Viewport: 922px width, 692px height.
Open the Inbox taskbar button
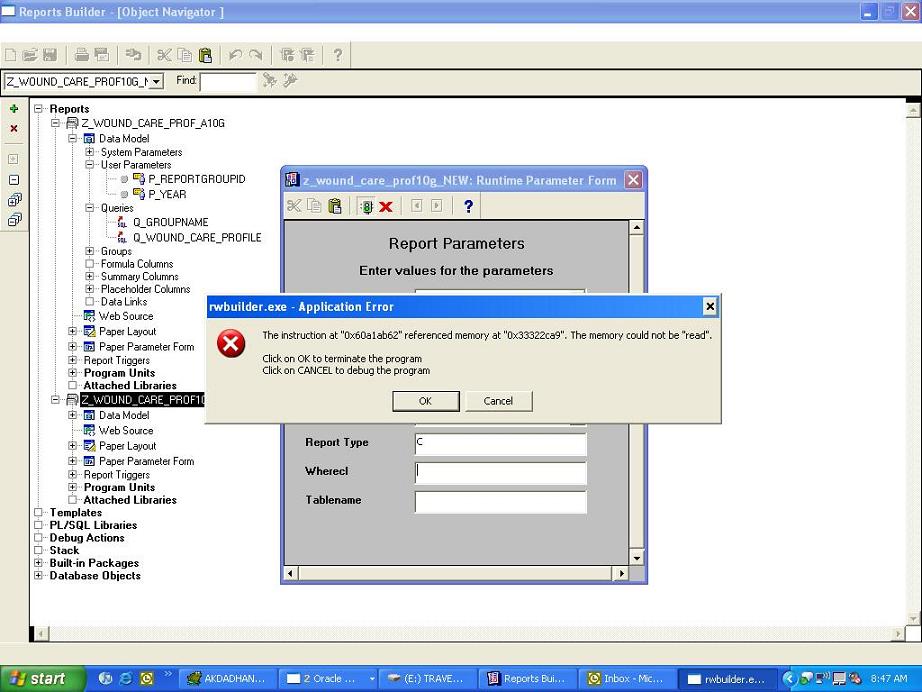pyautogui.click(x=626, y=678)
